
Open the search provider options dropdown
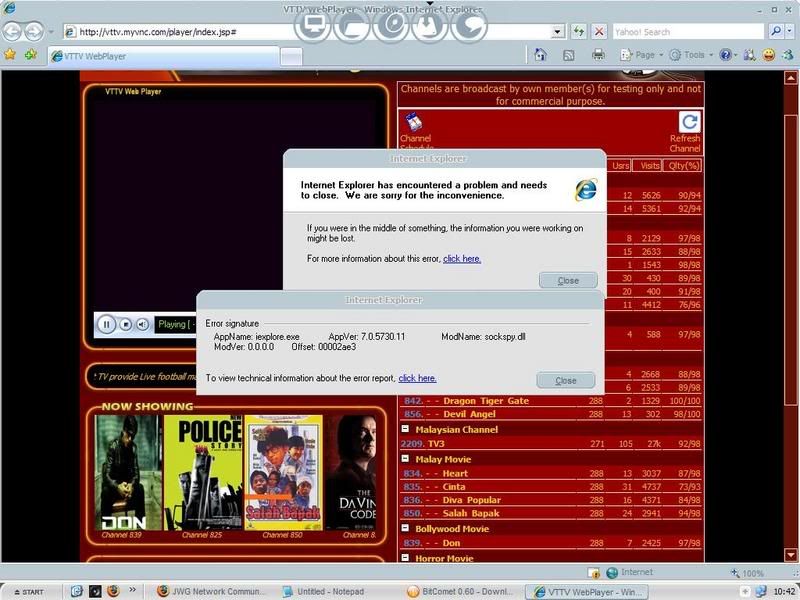[789, 32]
